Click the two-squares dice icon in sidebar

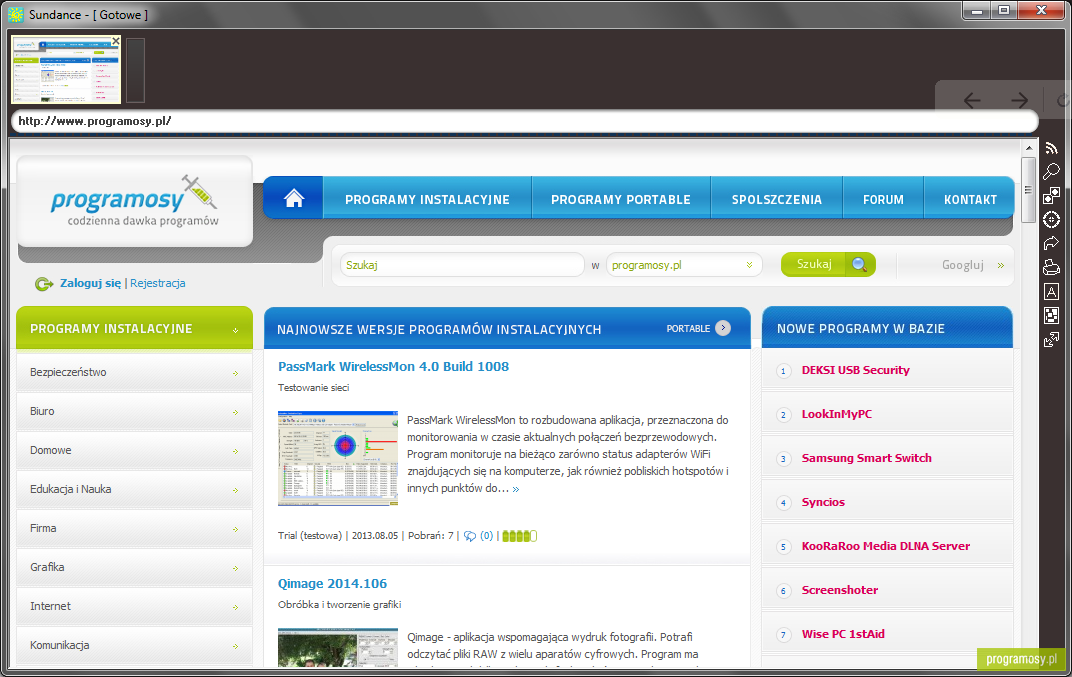click(x=1051, y=196)
